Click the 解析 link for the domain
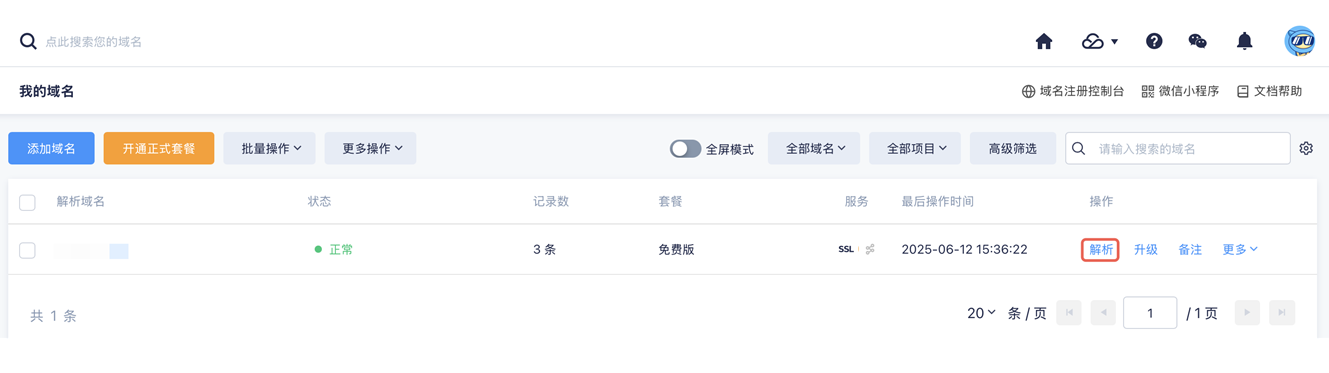Image resolution: width=1329 pixels, height=373 pixels. pos(1100,249)
